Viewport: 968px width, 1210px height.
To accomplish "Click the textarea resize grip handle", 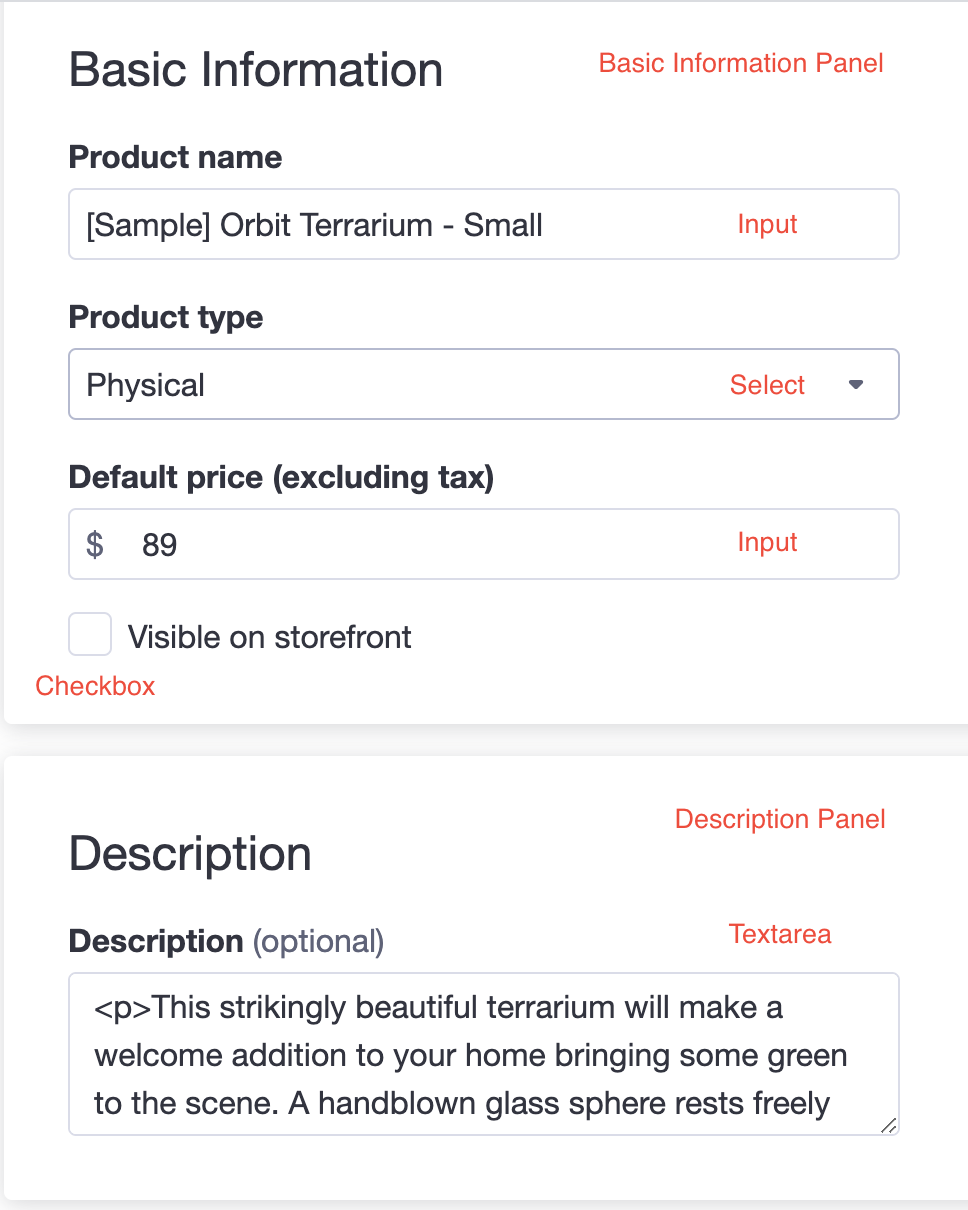I will pyautogui.click(x=888, y=1126).
